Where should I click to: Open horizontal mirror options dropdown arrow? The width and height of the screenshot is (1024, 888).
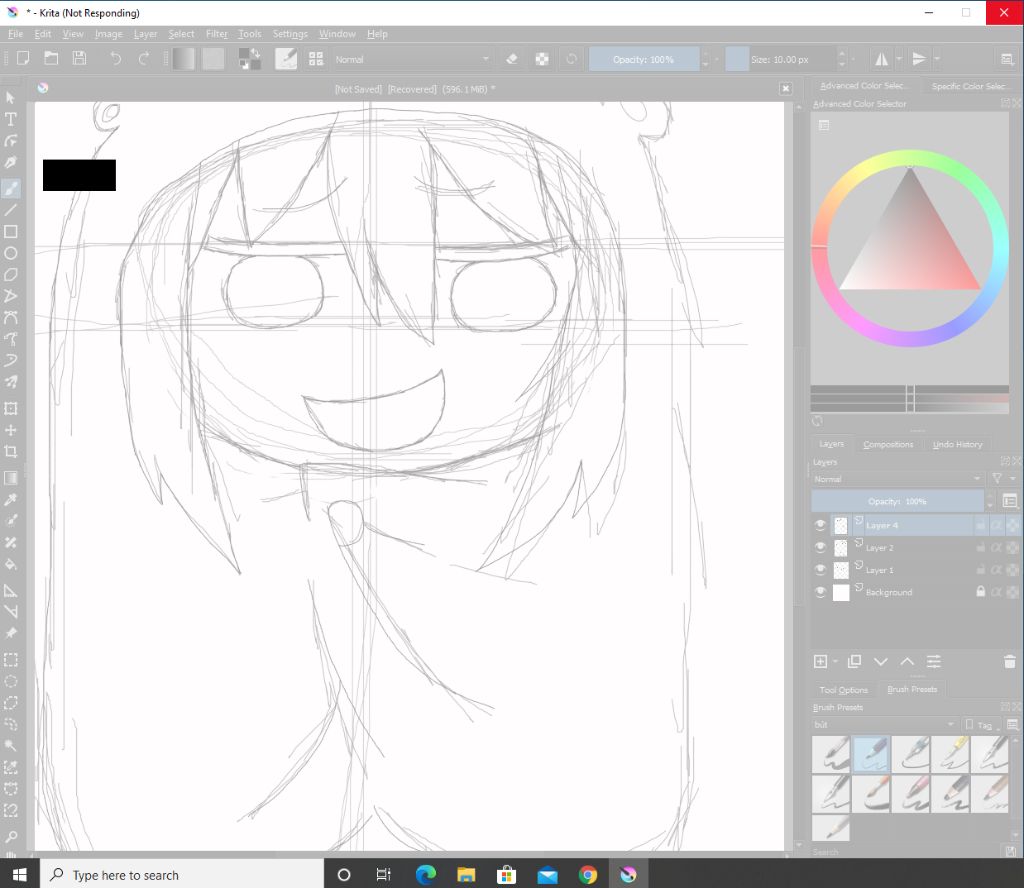pos(899,59)
